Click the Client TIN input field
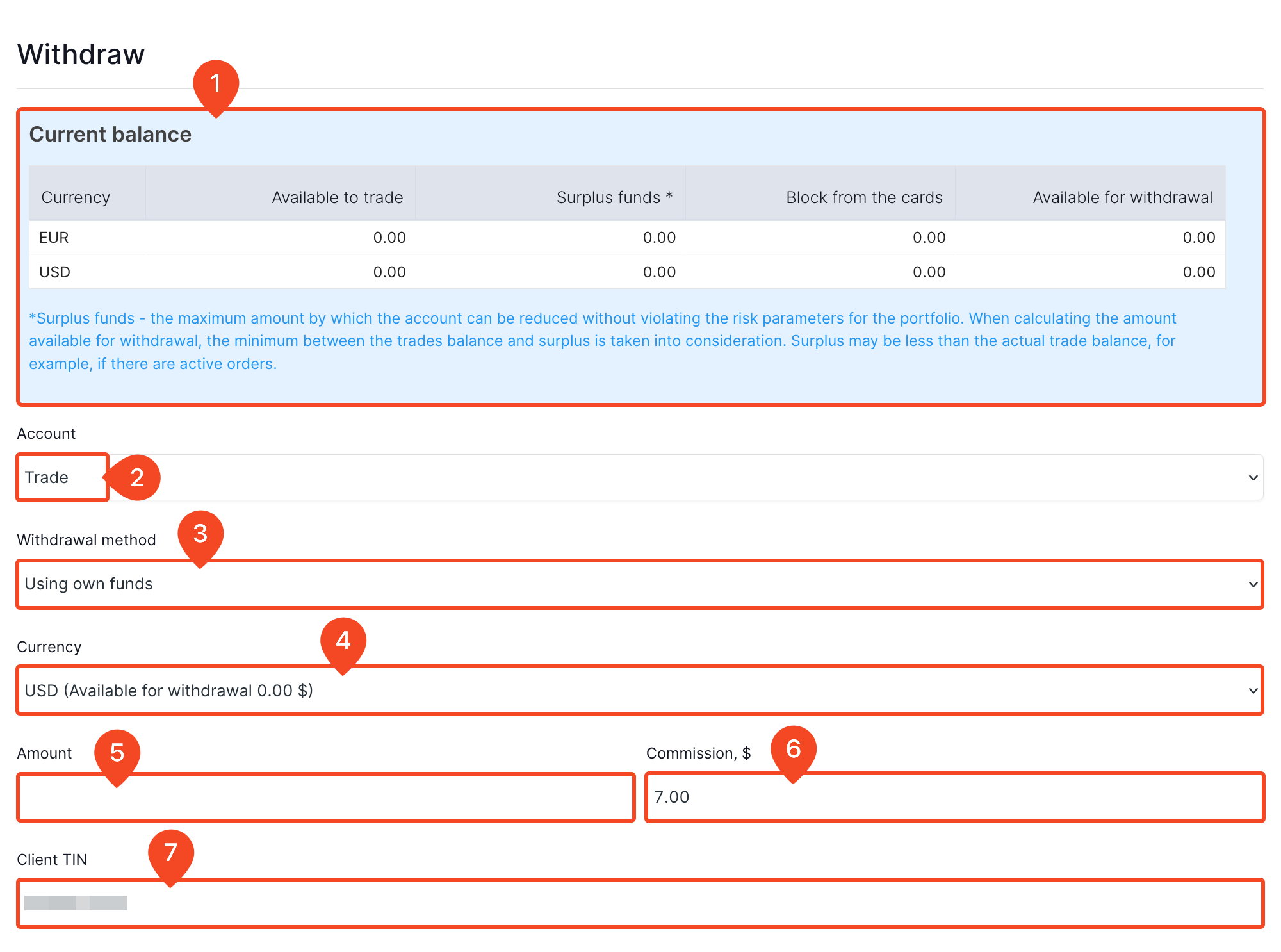This screenshot has width=1281, height=952. pos(640,903)
